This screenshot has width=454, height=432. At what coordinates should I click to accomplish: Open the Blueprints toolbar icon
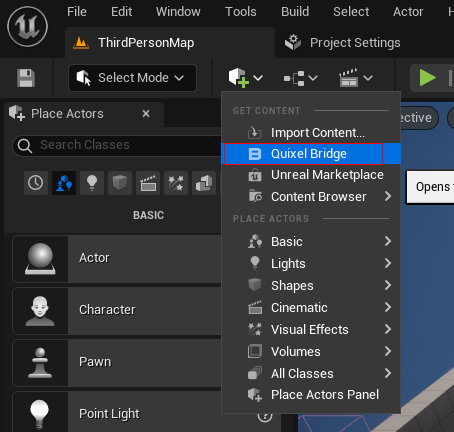[294, 78]
